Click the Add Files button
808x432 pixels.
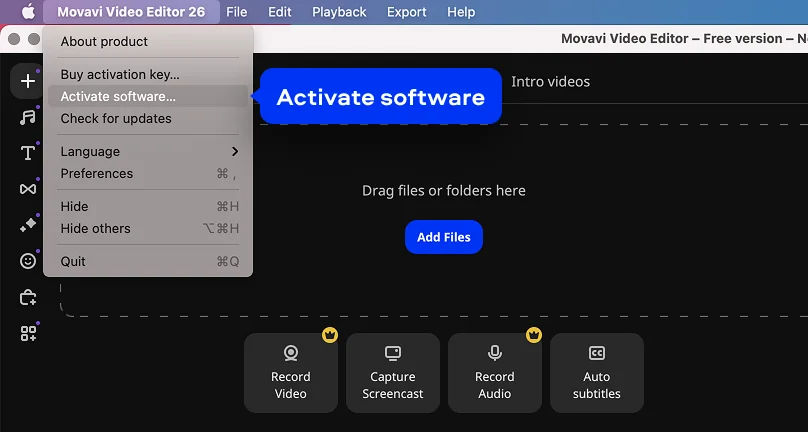(x=444, y=237)
